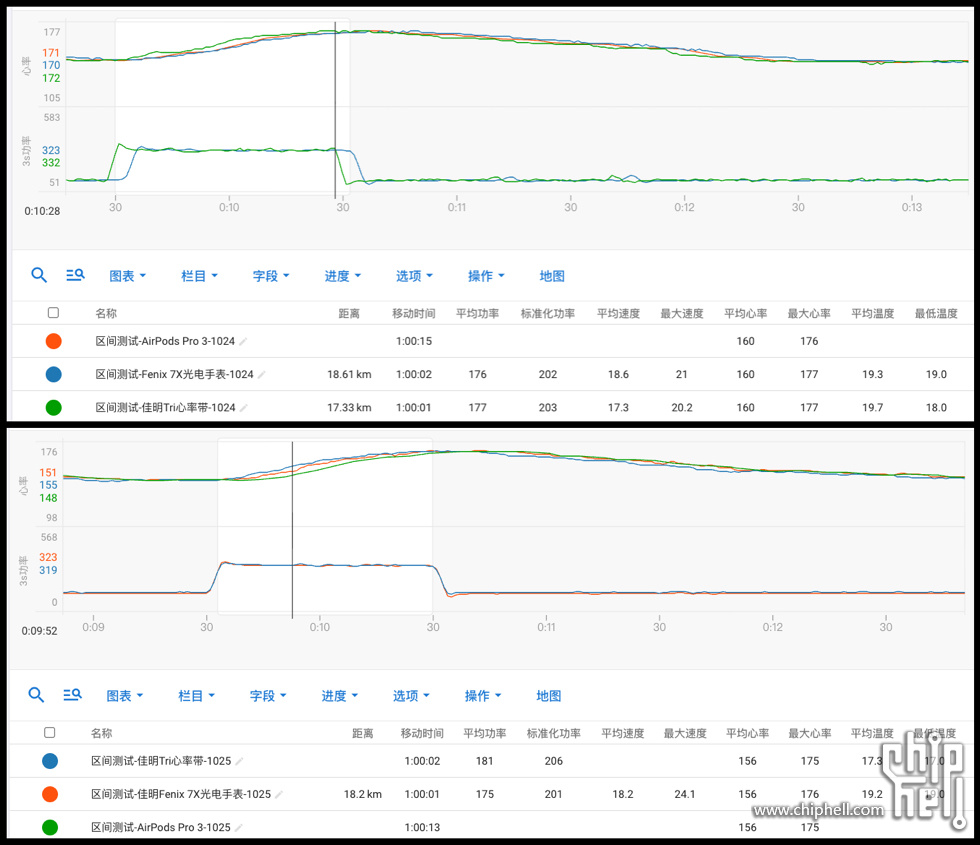This screenshot has width=980, height=845.
Task: Open the 字段 dropdown in the lower toolbar
Action: 268,696
